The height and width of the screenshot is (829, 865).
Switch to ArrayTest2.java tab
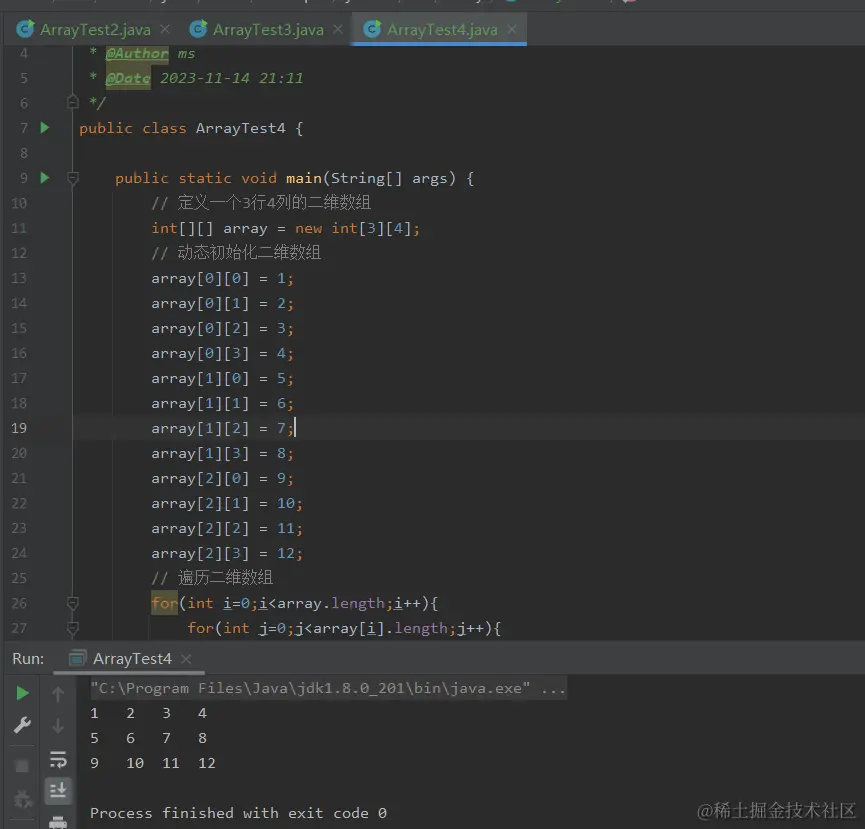click(95, 29)
